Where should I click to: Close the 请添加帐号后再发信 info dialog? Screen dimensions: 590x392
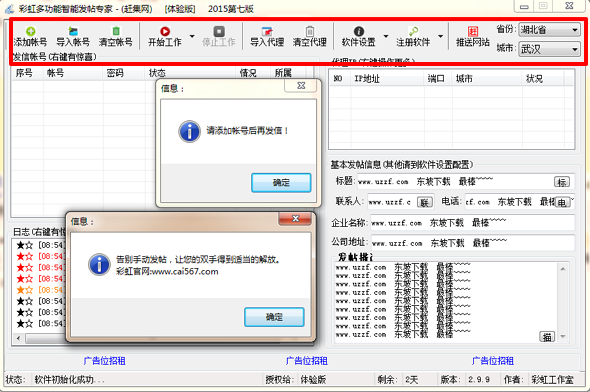(301, 86)
